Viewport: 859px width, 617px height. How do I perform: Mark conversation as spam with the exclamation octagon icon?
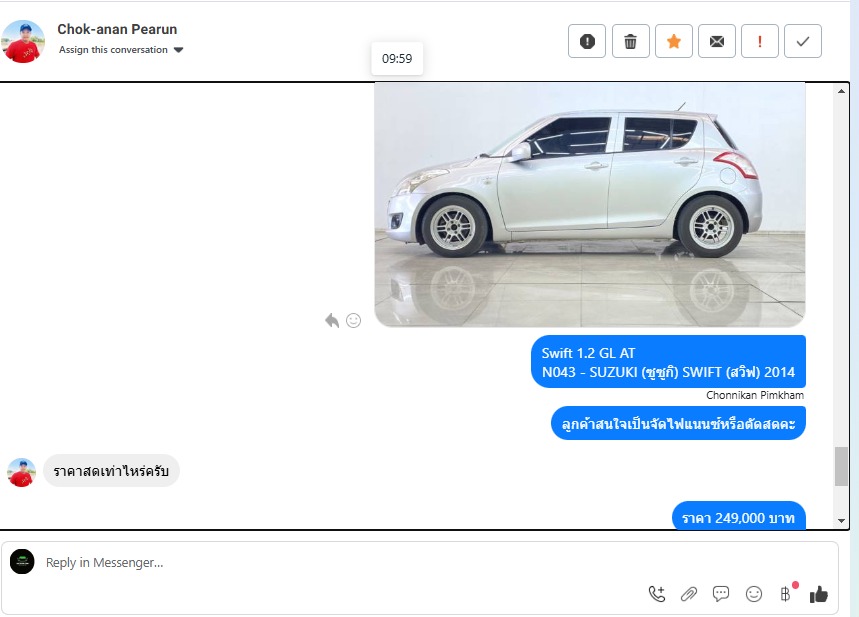click(587, 41)
